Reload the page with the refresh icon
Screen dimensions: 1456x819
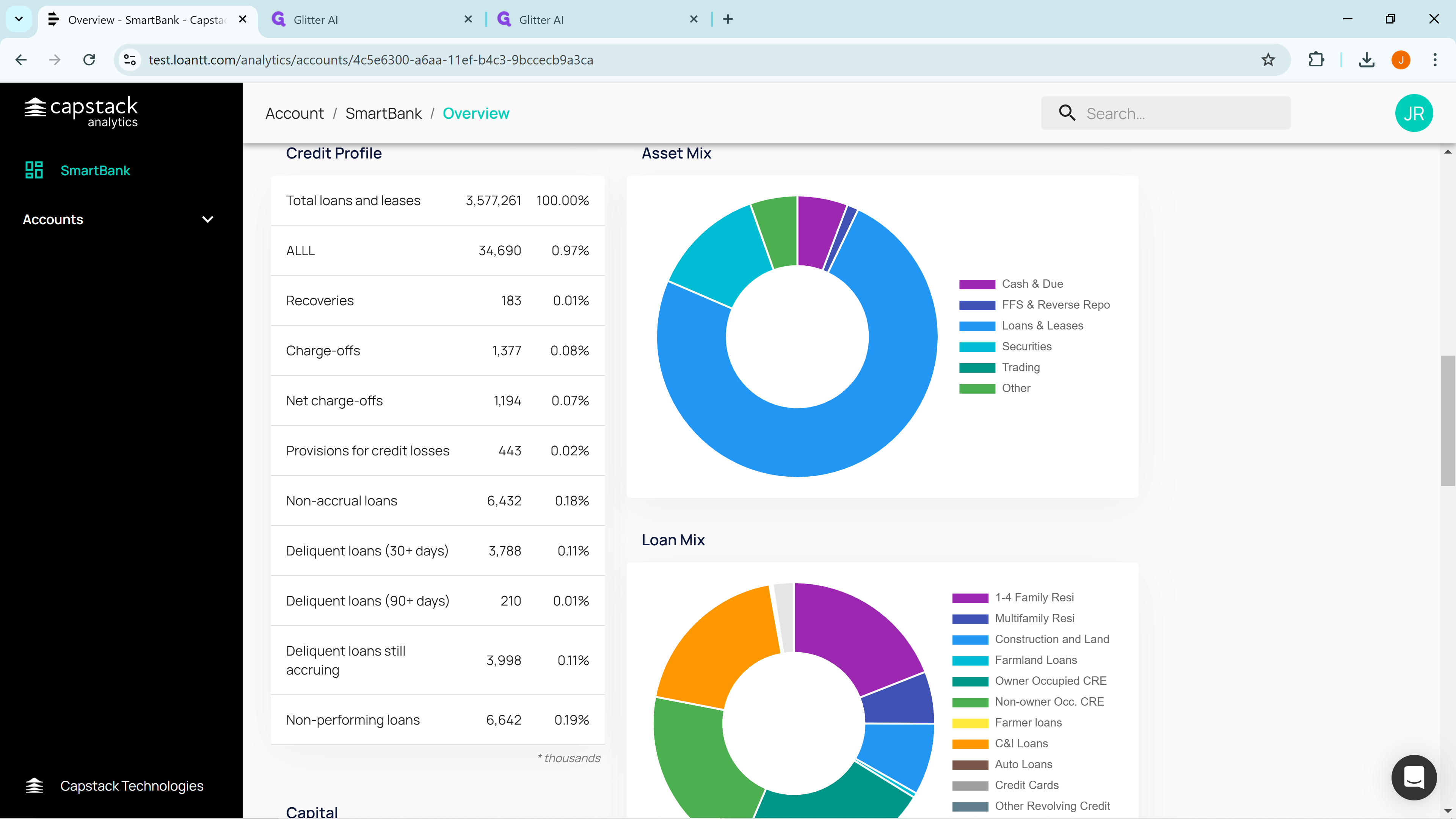point(89,60)
